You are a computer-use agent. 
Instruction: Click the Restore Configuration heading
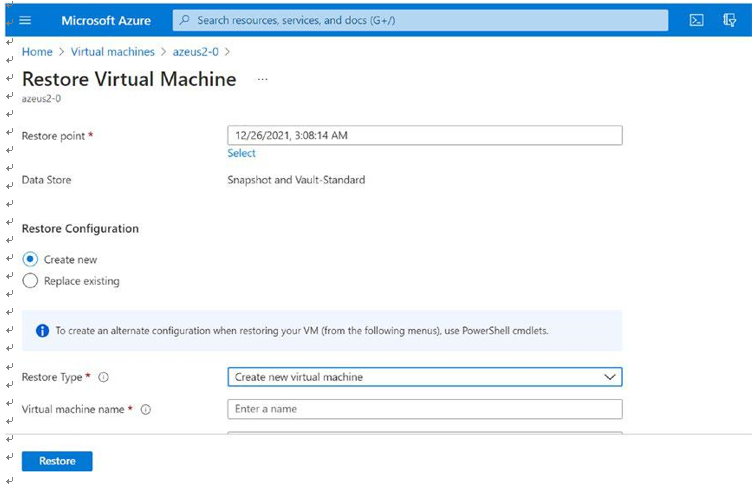(80, 229)
